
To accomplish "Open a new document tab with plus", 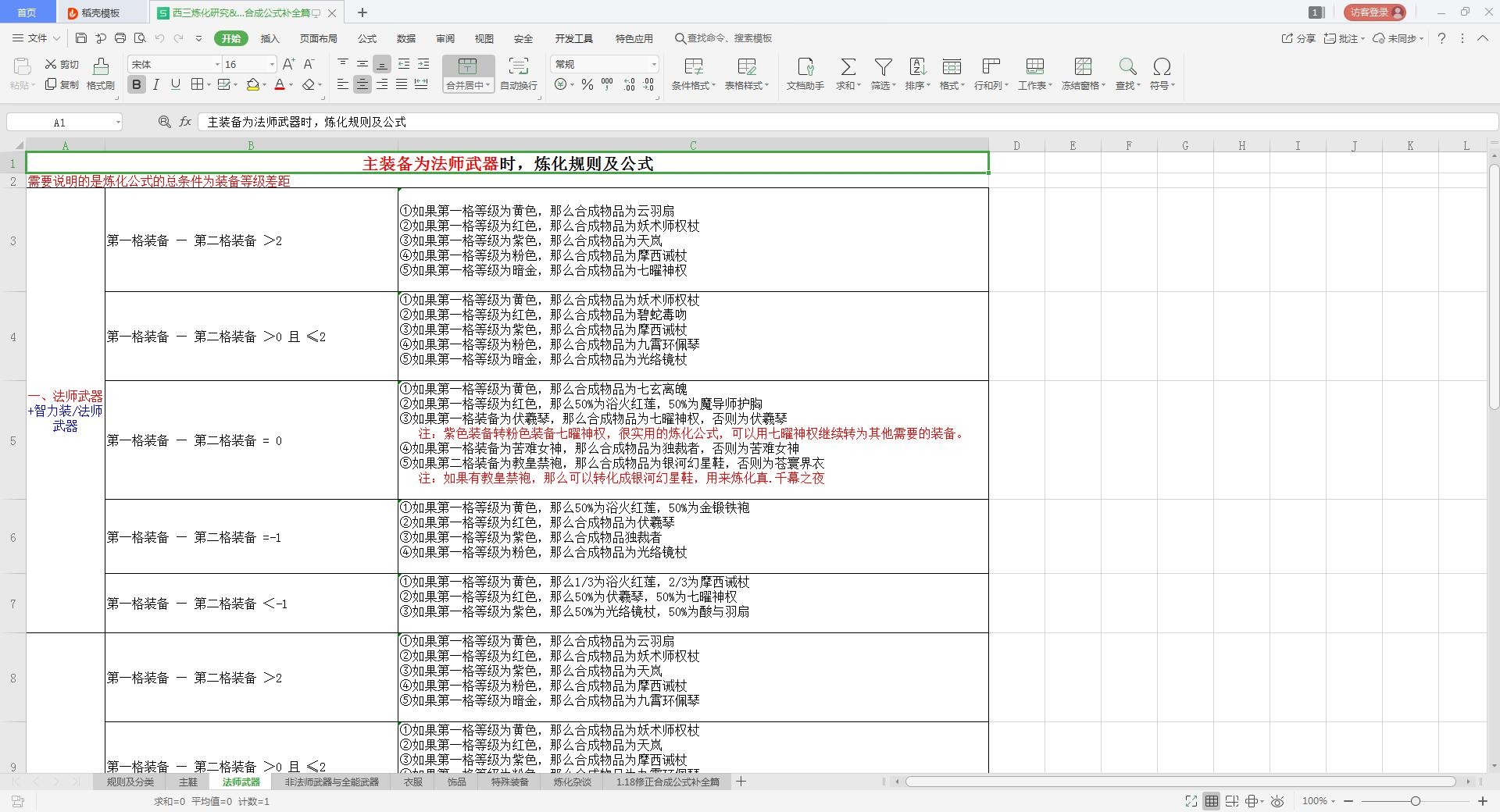I will [362, 12].
